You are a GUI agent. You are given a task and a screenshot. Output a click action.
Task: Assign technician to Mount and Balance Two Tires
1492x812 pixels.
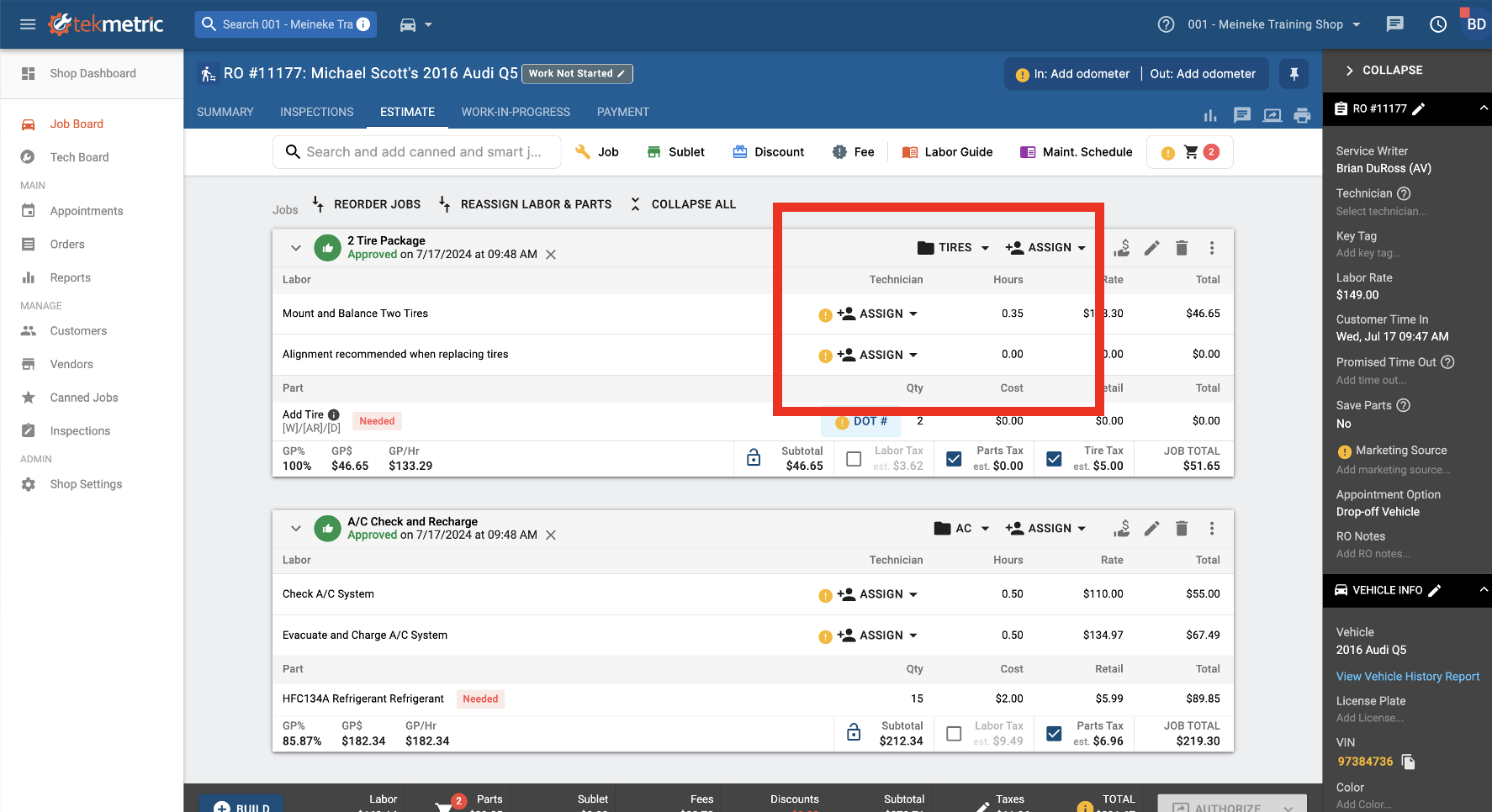click(877, 314)
